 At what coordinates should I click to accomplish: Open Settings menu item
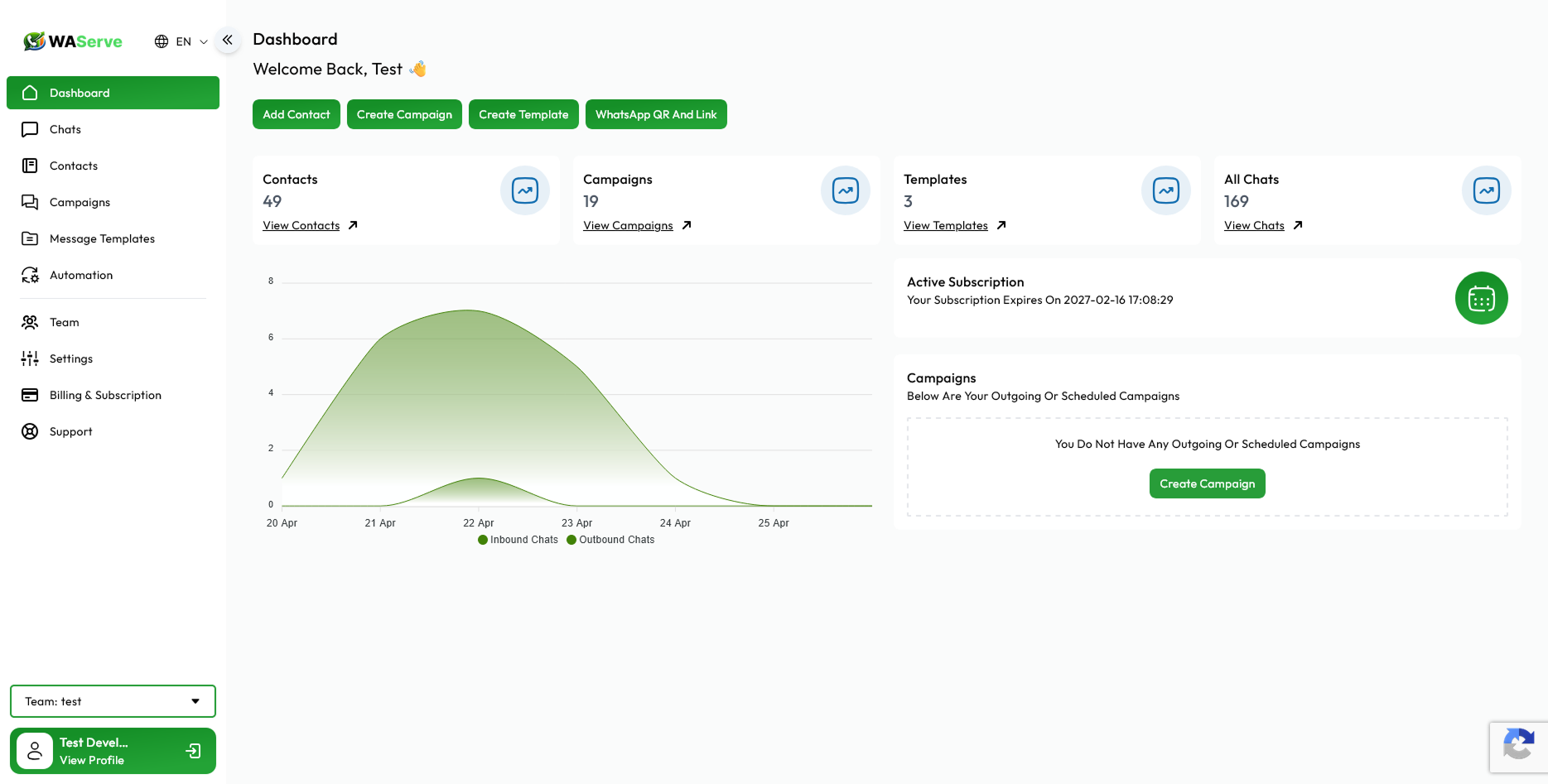pyautogui.click(x=113, y=358)
